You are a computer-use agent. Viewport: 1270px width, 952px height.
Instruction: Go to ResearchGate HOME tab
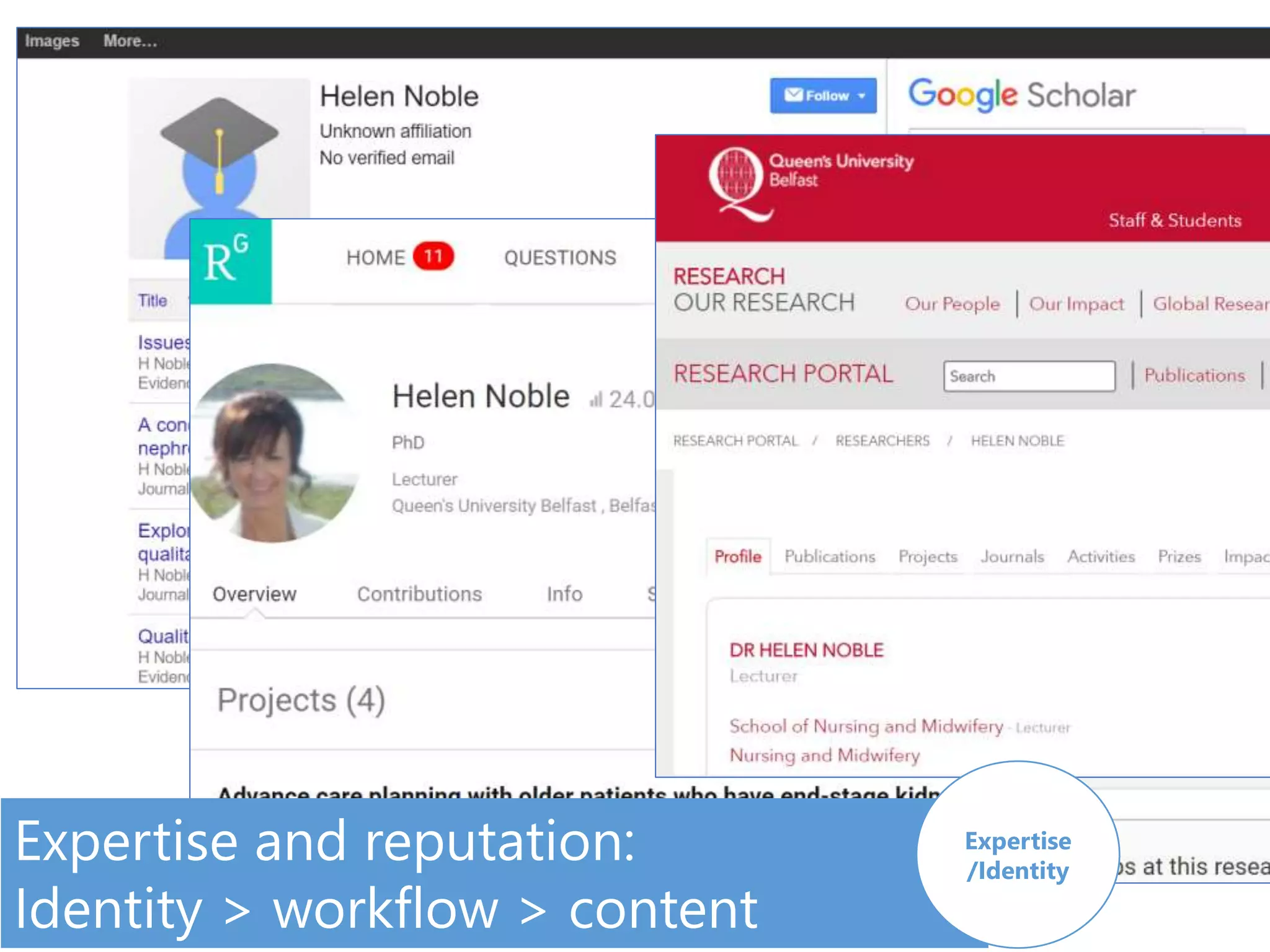(375, 257)
